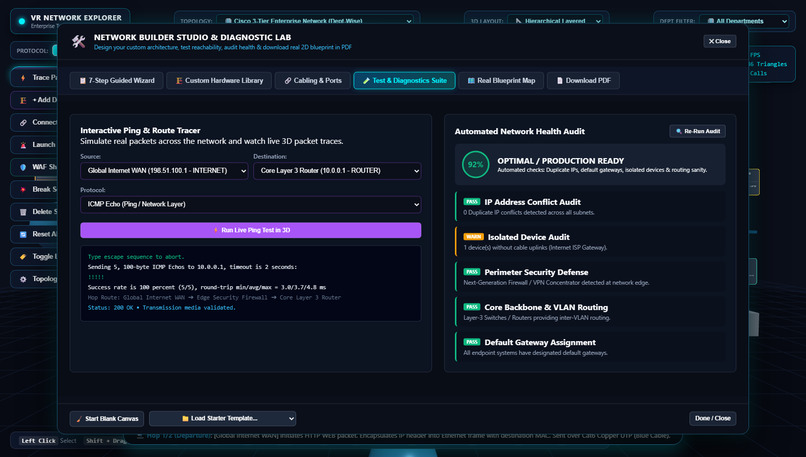The image size is (806, 457).
Task: Click + Add icon in background sidebar
Action: [23, 100]
